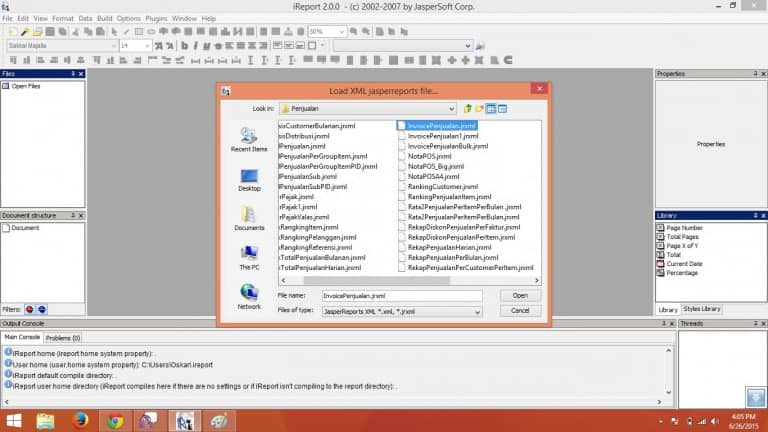This screenshot has height=432, width=768.
Task: Open the font name dropdown
Action: pyautogui.click(x=113, y=46)
